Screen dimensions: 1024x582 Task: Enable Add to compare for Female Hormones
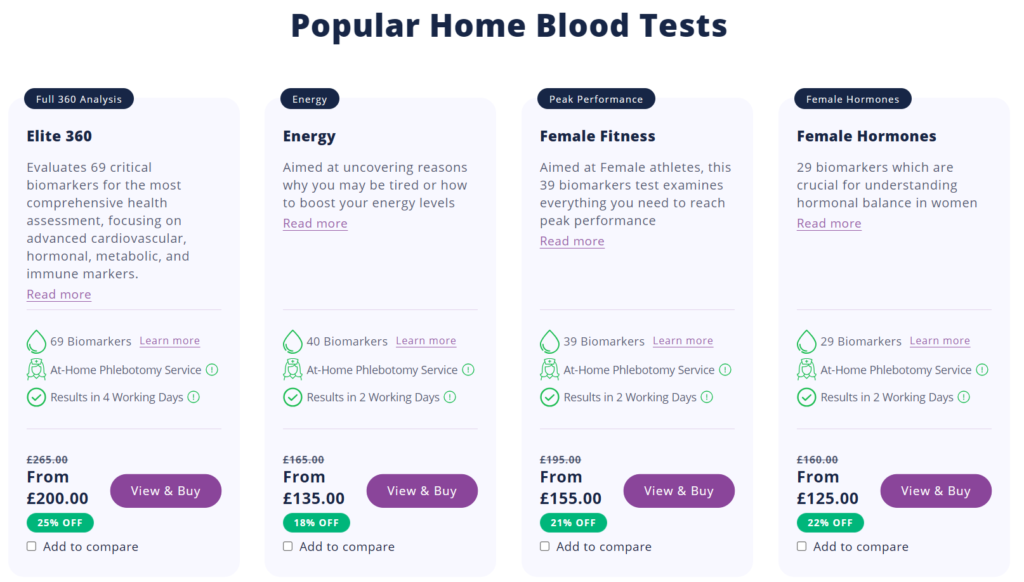tap(802, 546)
